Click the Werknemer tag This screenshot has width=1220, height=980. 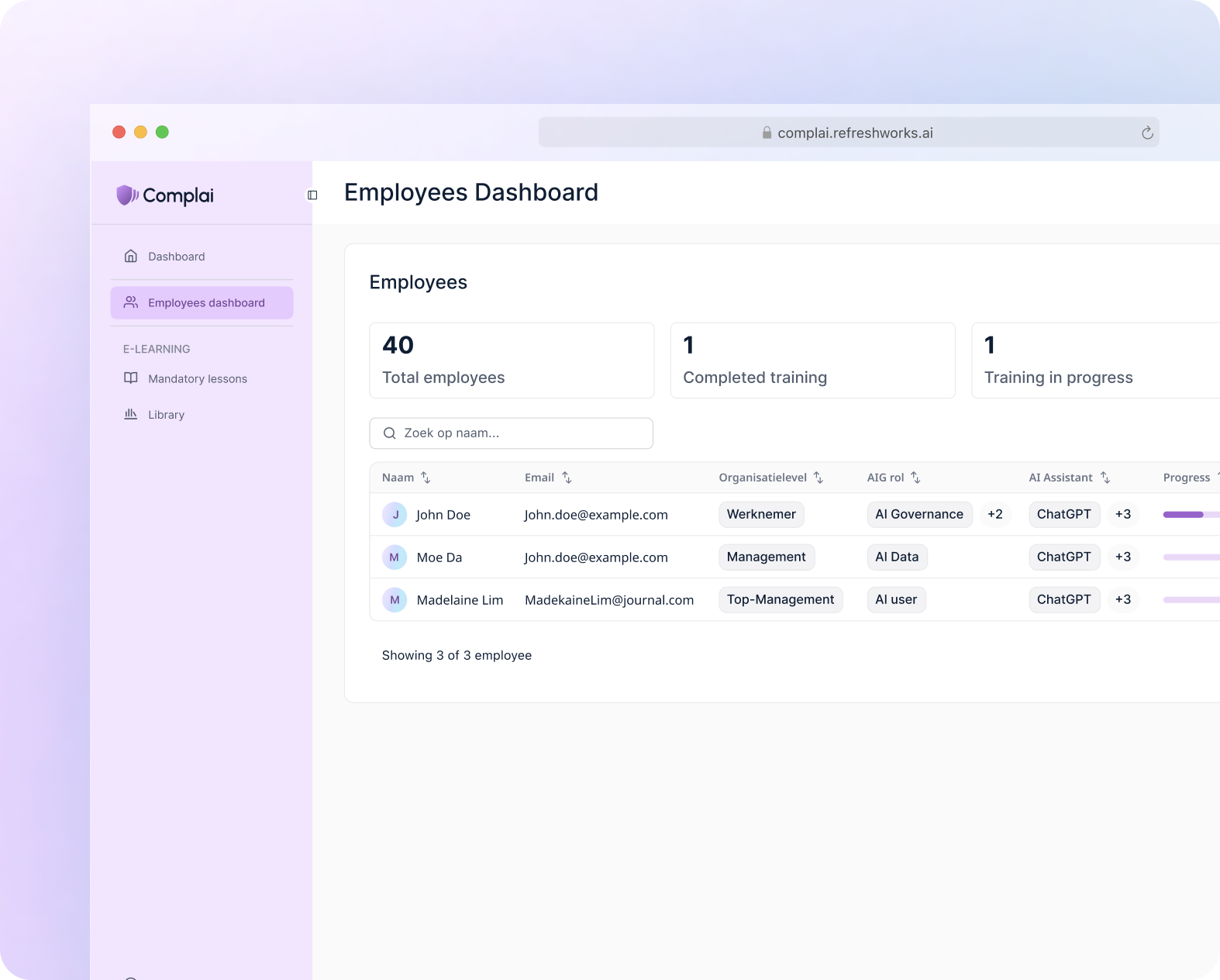[761, 514]
